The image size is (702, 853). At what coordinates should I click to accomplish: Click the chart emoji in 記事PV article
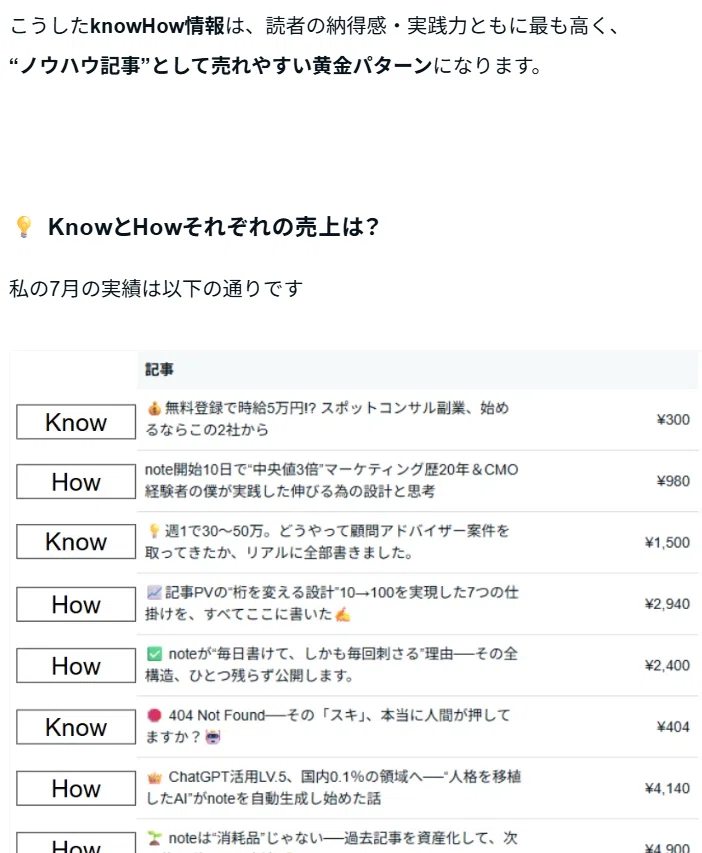154,592
